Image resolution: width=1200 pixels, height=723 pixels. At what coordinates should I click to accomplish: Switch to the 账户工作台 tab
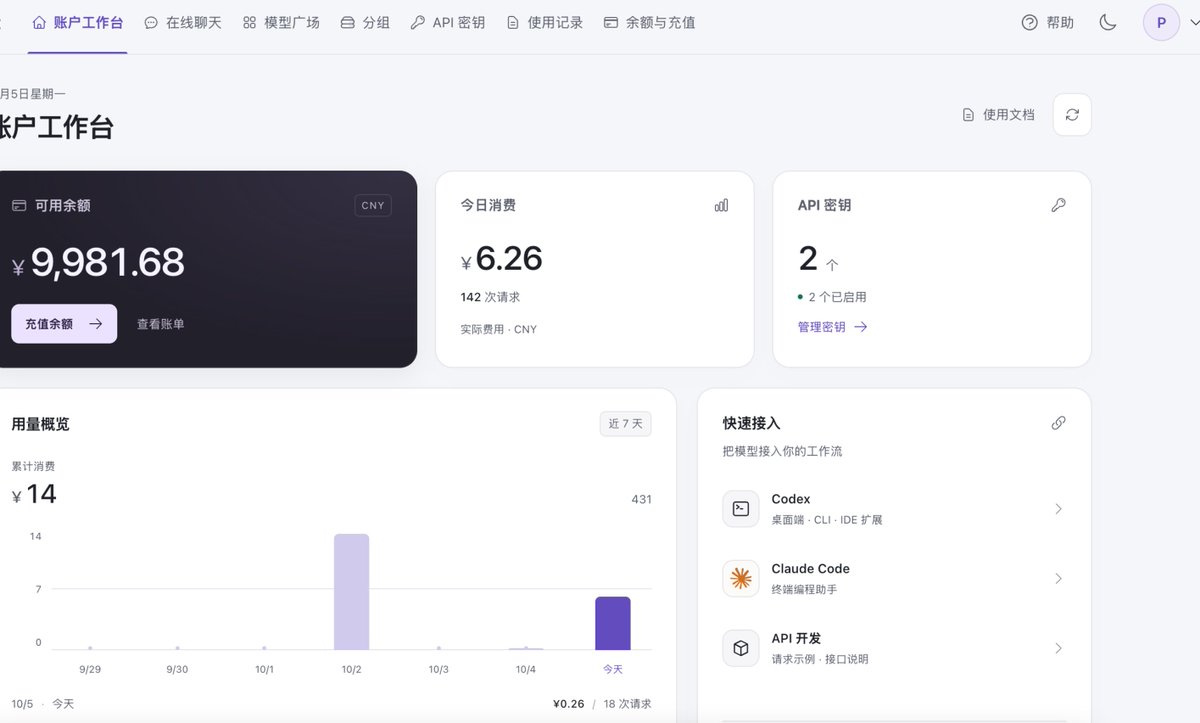[x=78, y=22]
